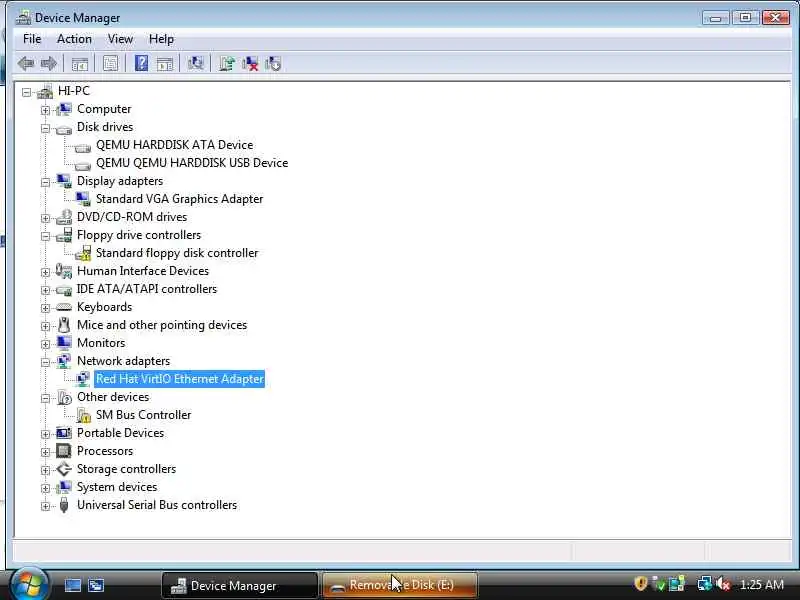Click the Storage controllers category icon

coord(64,469)
